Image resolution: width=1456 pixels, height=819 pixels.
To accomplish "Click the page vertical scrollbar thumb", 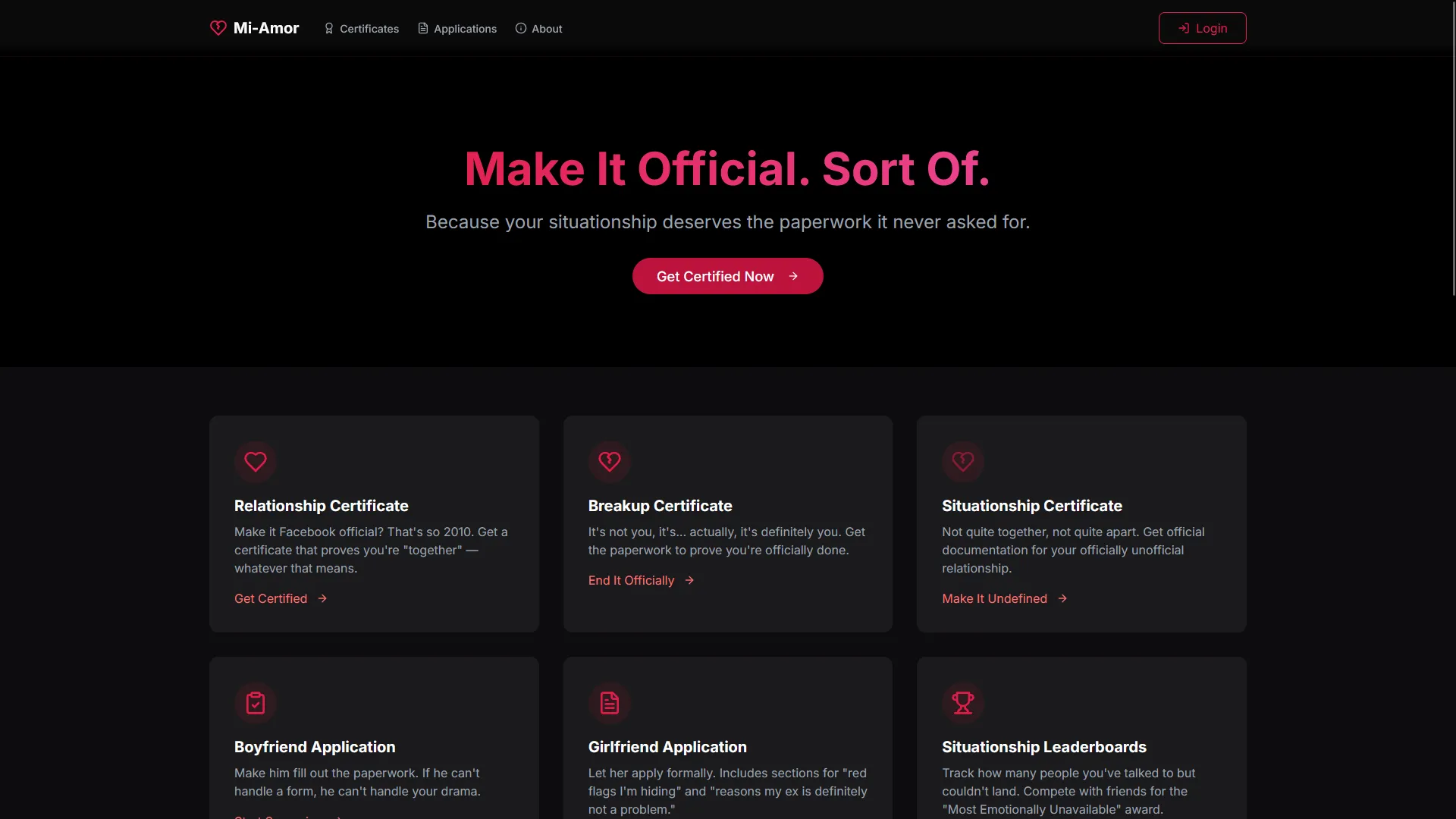I will pyautogui.click(x=1453, y=148).
